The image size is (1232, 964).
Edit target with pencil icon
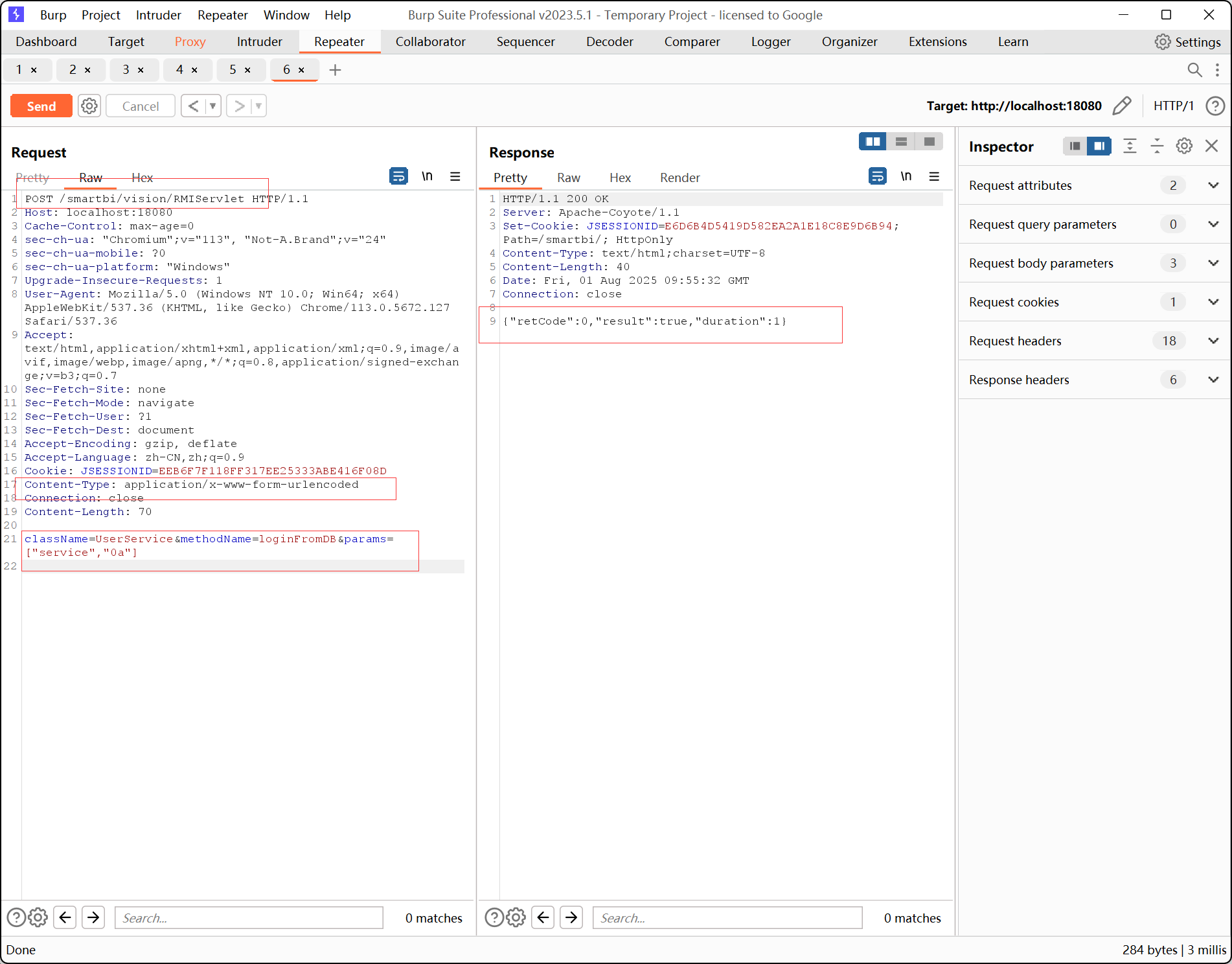pos(1122,106)
